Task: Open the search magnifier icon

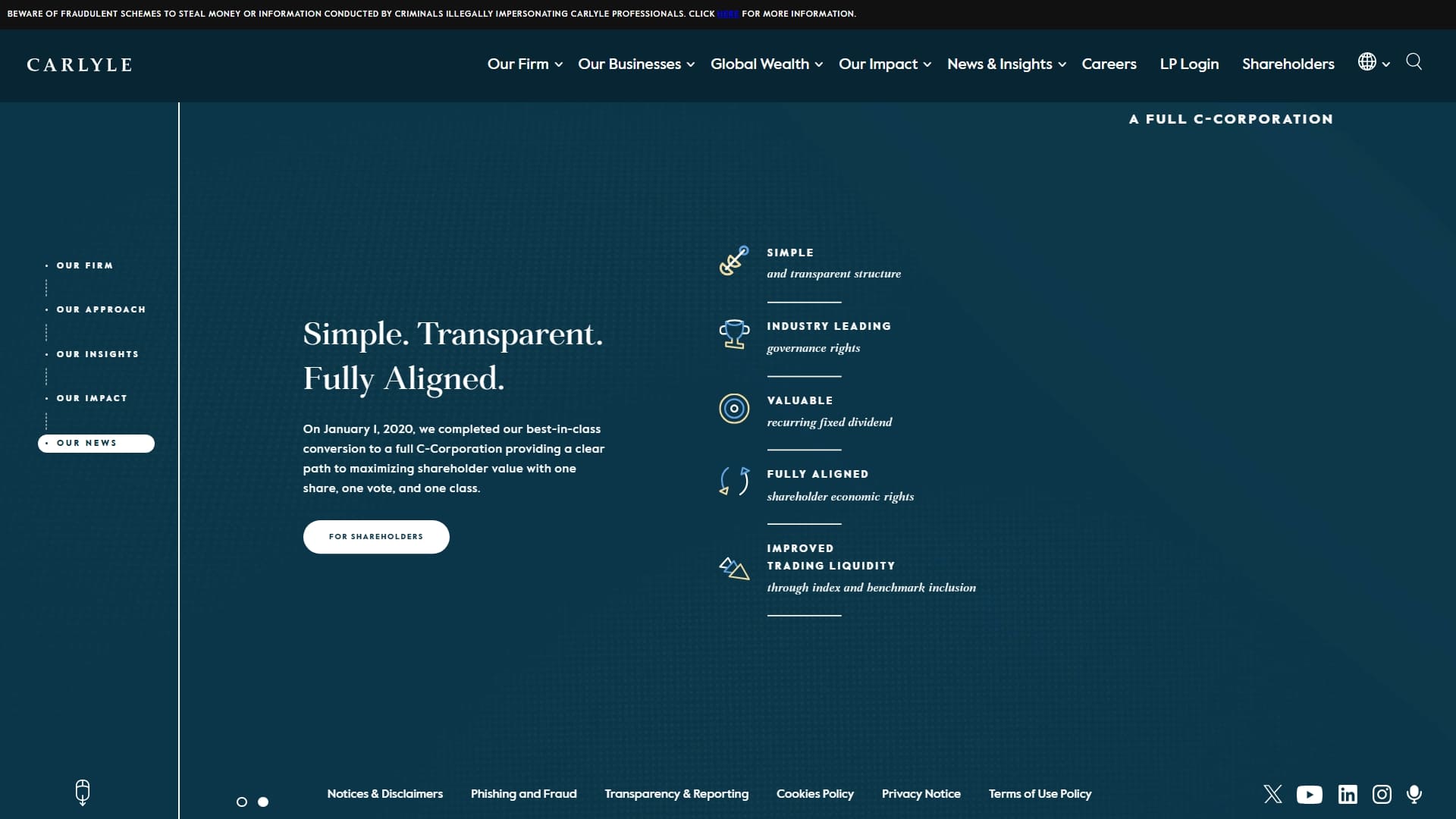Action: click(x=1414, y=61)
